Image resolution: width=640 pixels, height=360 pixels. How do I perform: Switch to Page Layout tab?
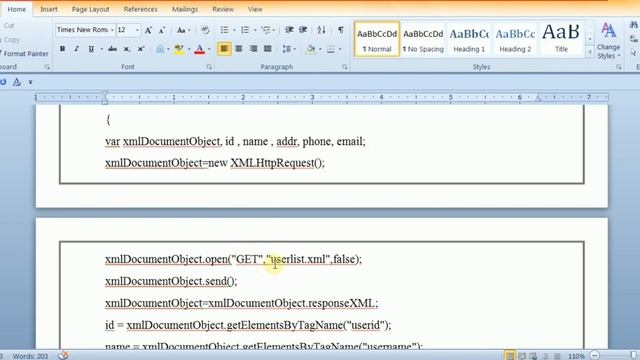(x=90, y=9)
